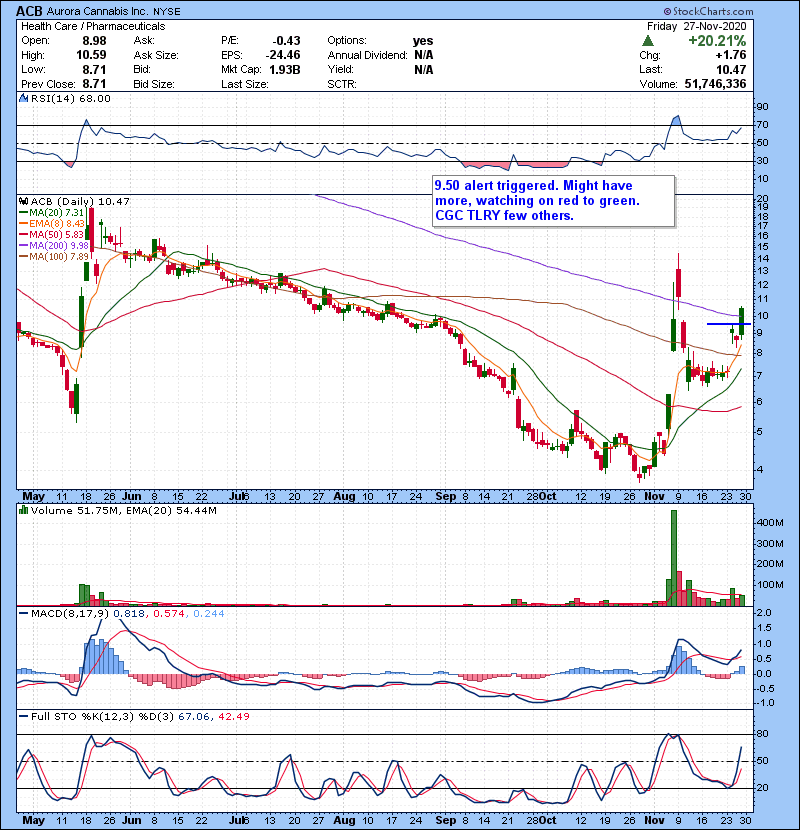Image resolution: width=800 pixels, height=830 pixels.
Task: Click the tallest green November volume bar
Action: (x=673, y=558)
